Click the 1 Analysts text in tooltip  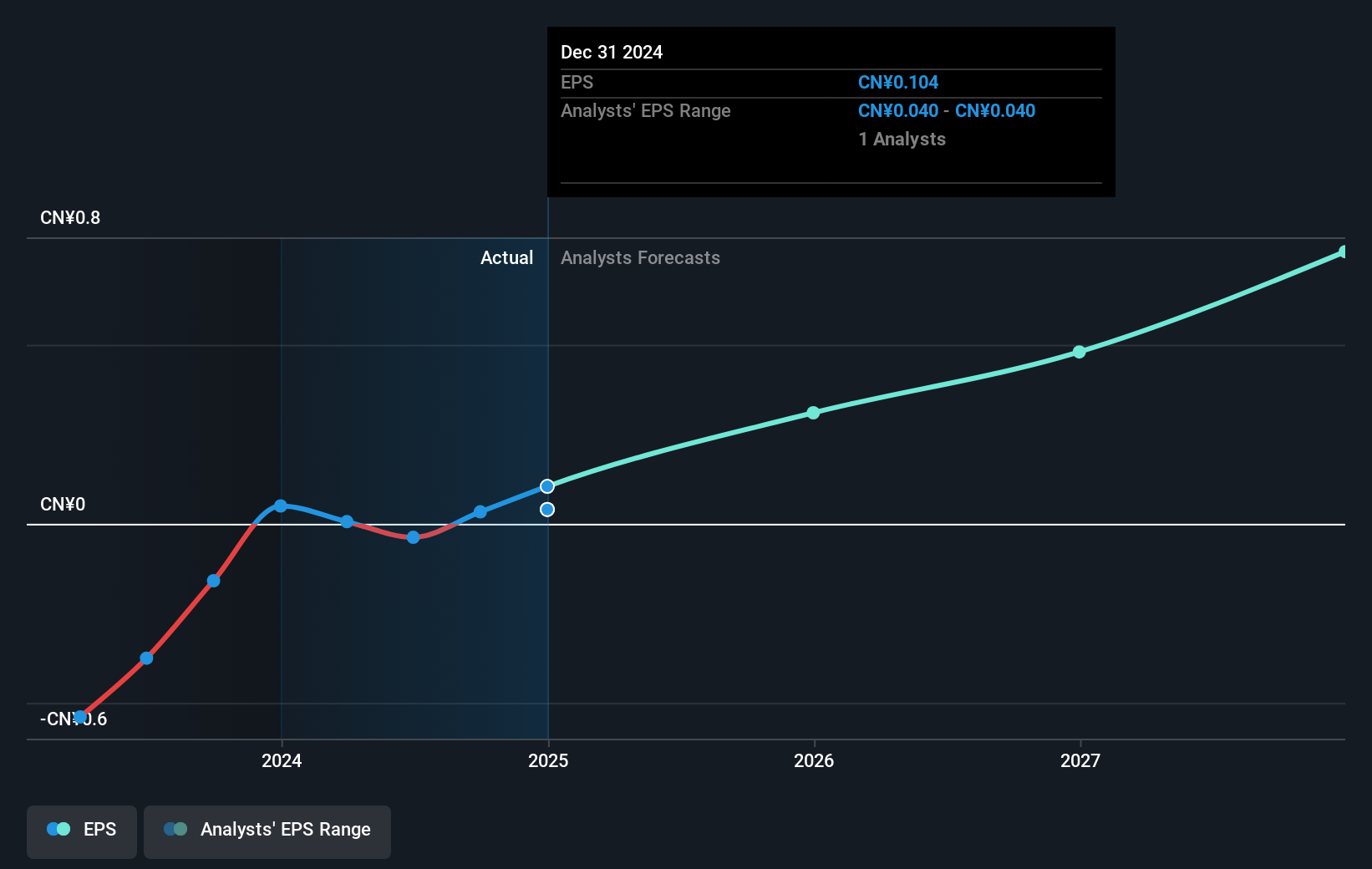pos(902,140)
